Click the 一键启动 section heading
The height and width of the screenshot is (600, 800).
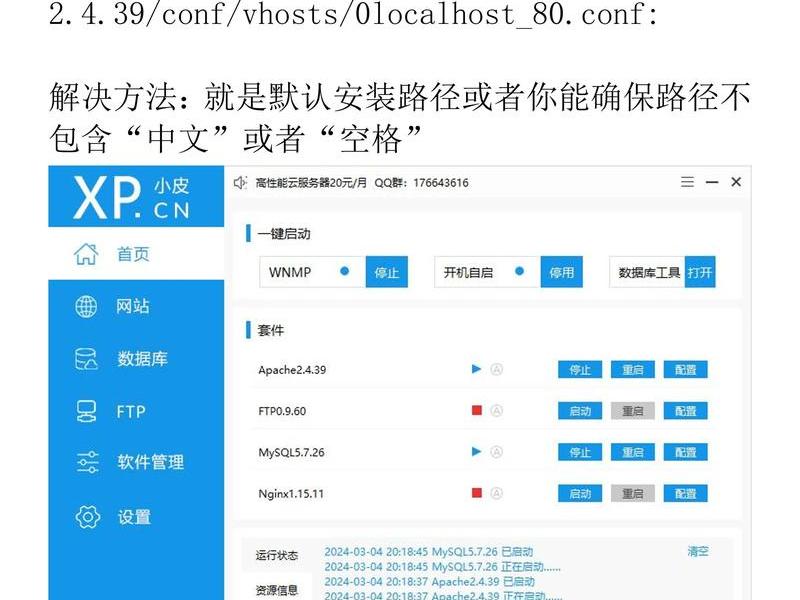pyautogui.click(x=284, y=234)
